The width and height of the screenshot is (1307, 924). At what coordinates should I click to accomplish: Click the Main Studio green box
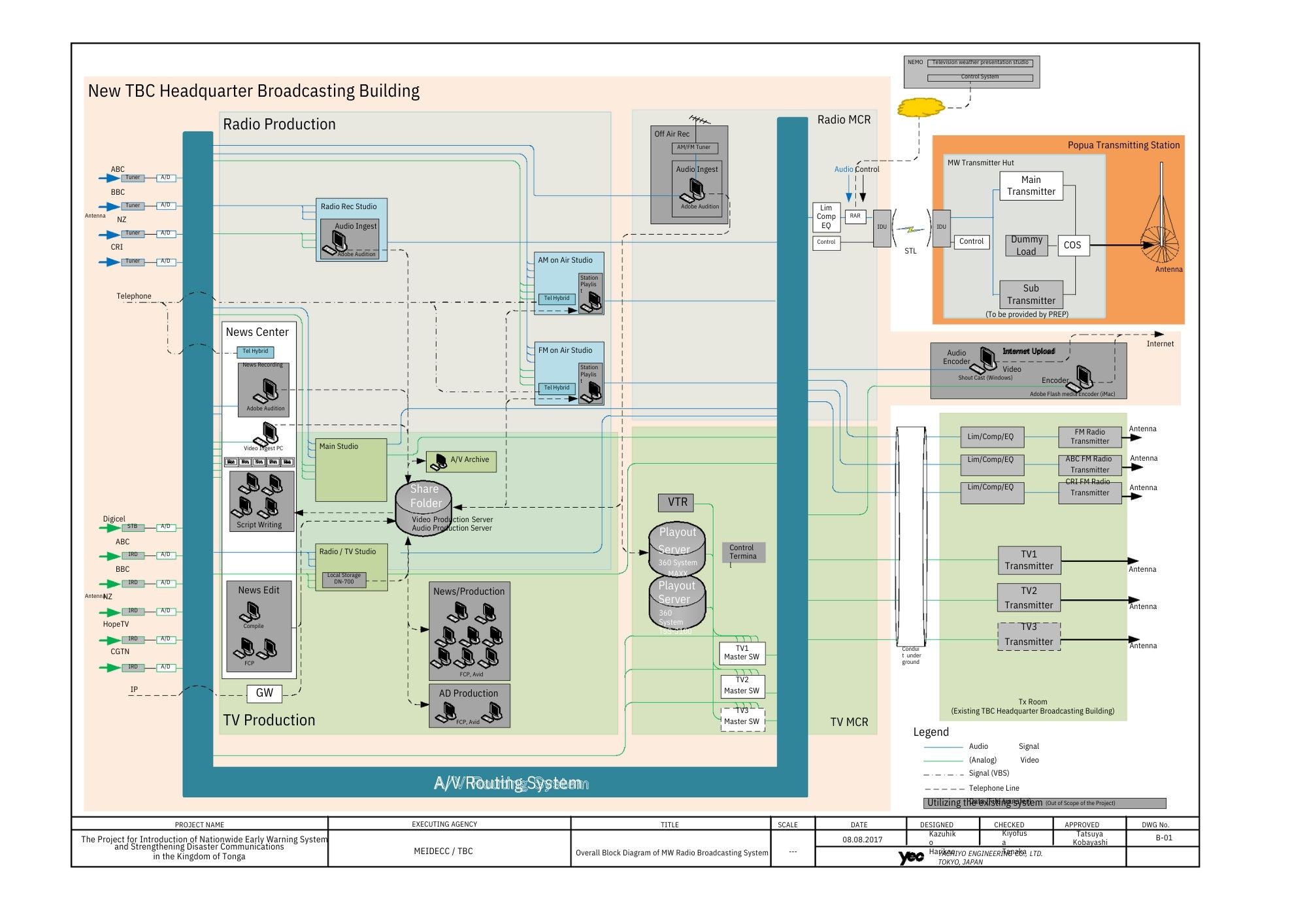pos(351,470)
